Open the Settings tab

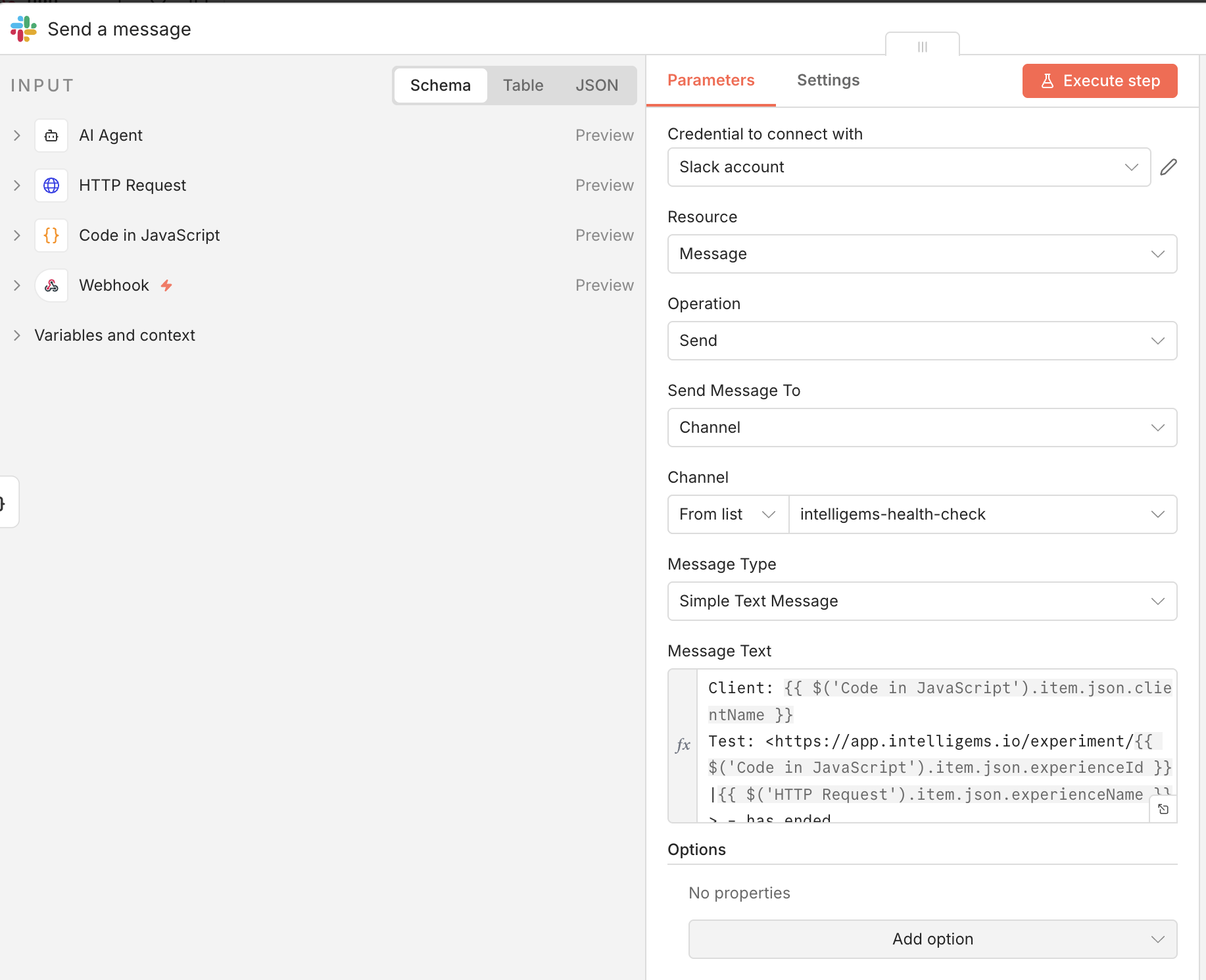pos(828,80)
